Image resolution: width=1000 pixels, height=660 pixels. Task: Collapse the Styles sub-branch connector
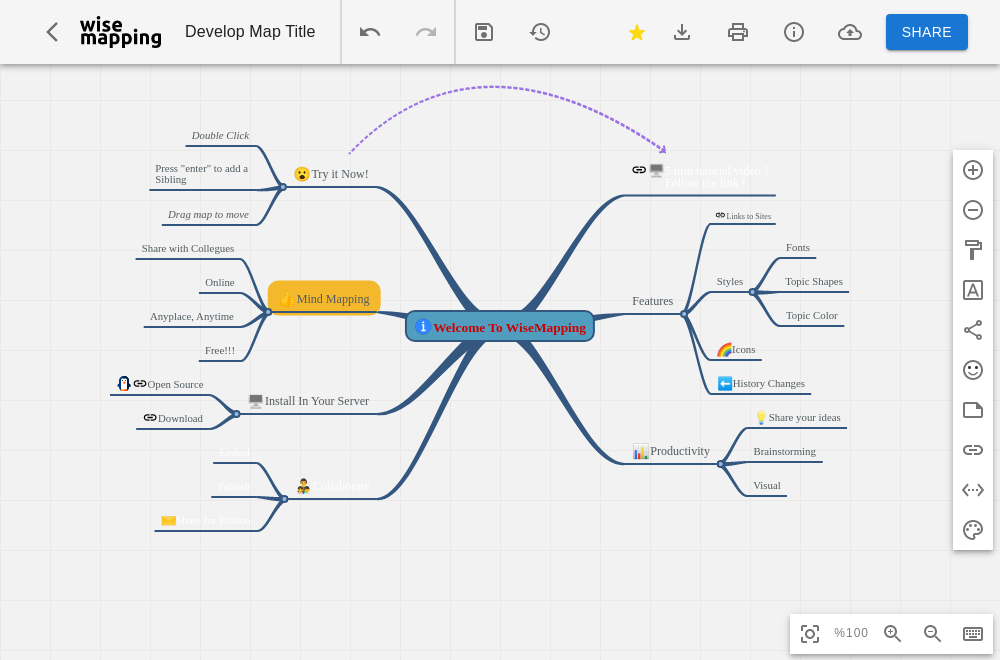(753, 292)
